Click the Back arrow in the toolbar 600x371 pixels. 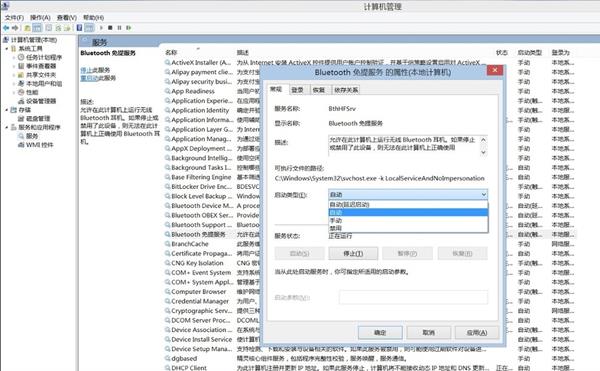pos(6,28)
